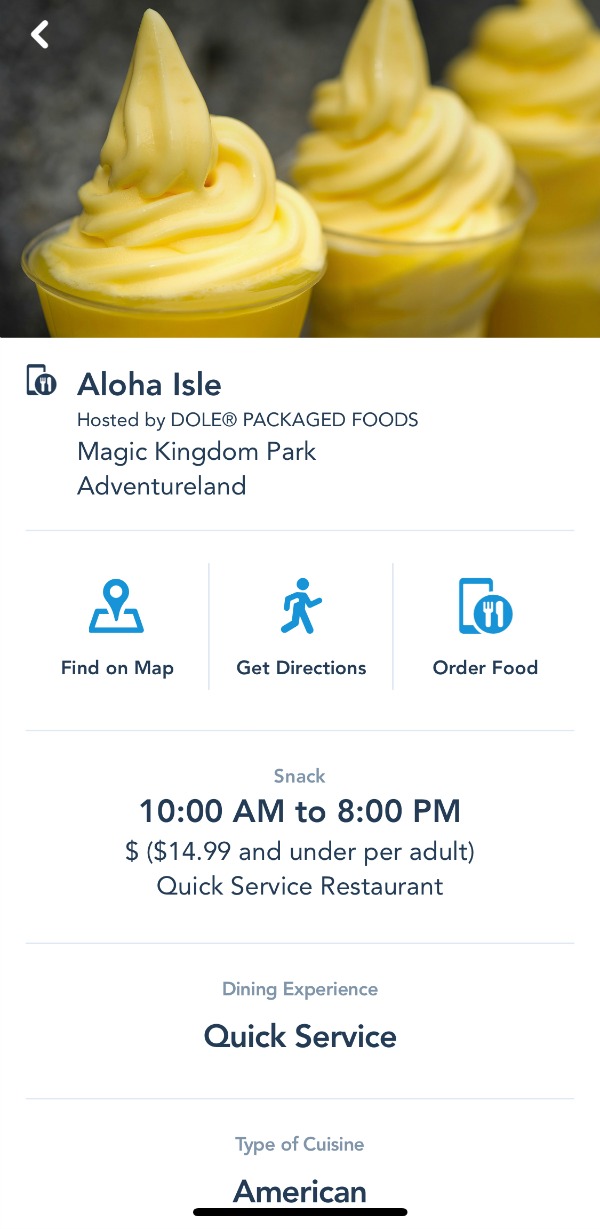Tap the mobile order icon beside Aloha Isle

[x=42, y=382]
